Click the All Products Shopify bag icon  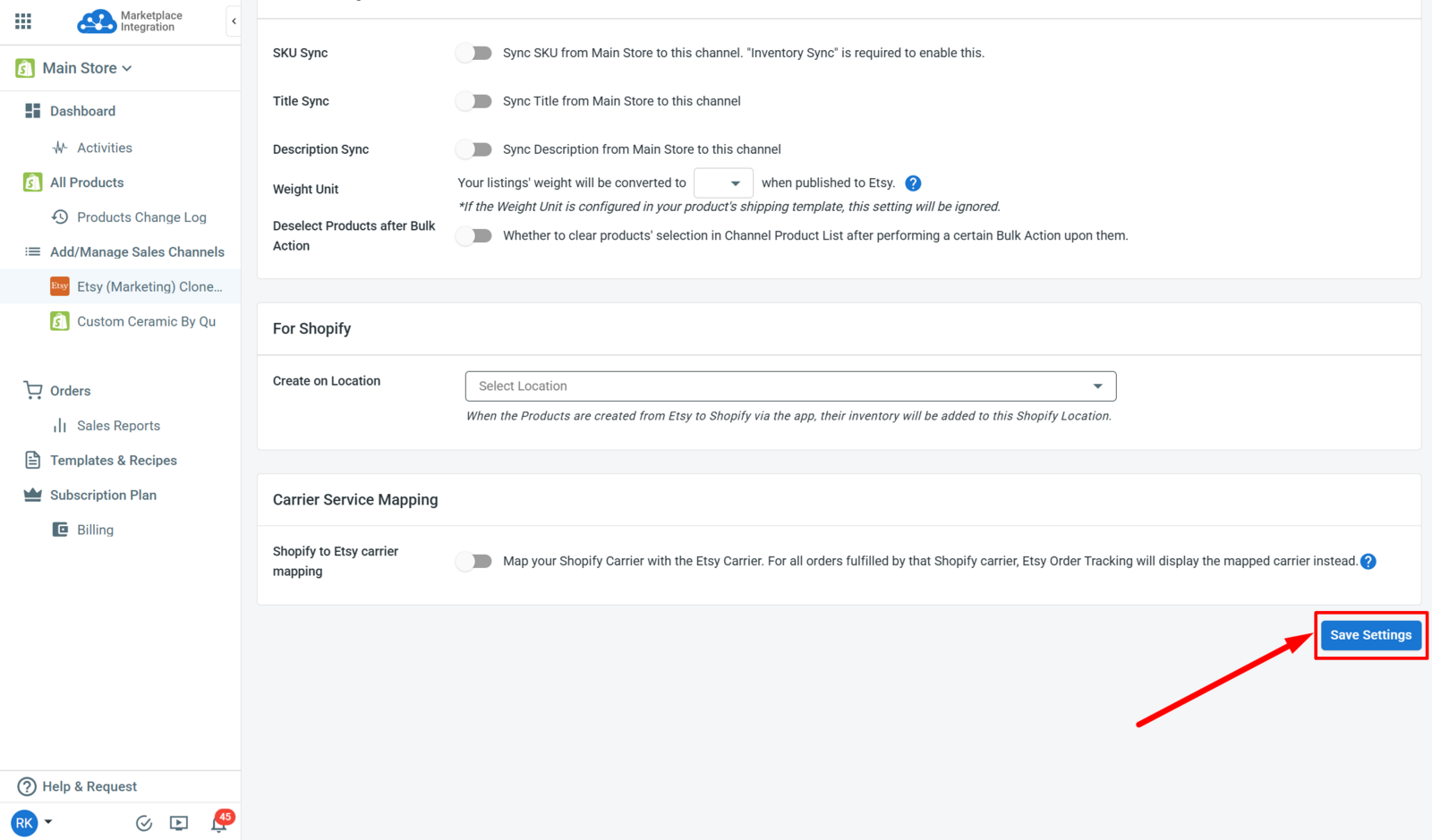point(33,182)
